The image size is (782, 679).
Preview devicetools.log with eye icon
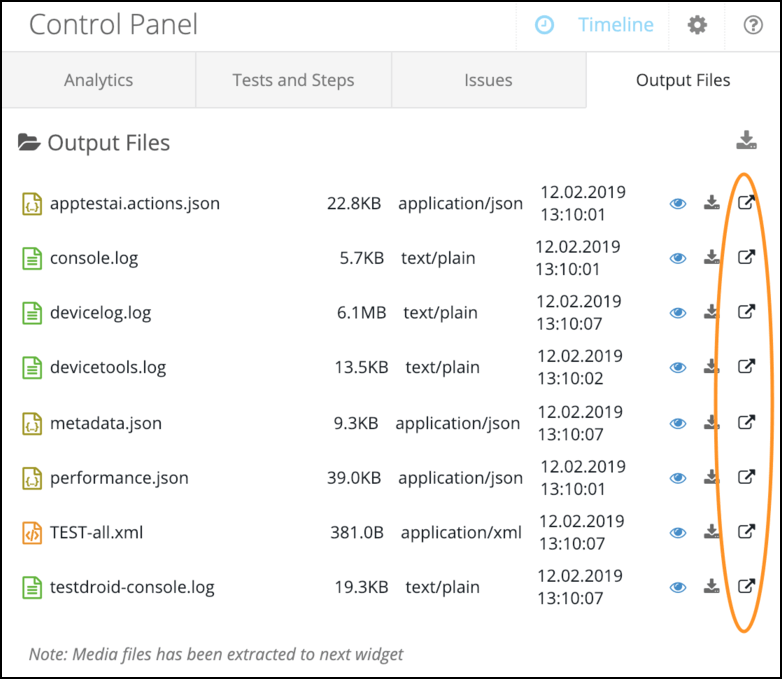678,368
